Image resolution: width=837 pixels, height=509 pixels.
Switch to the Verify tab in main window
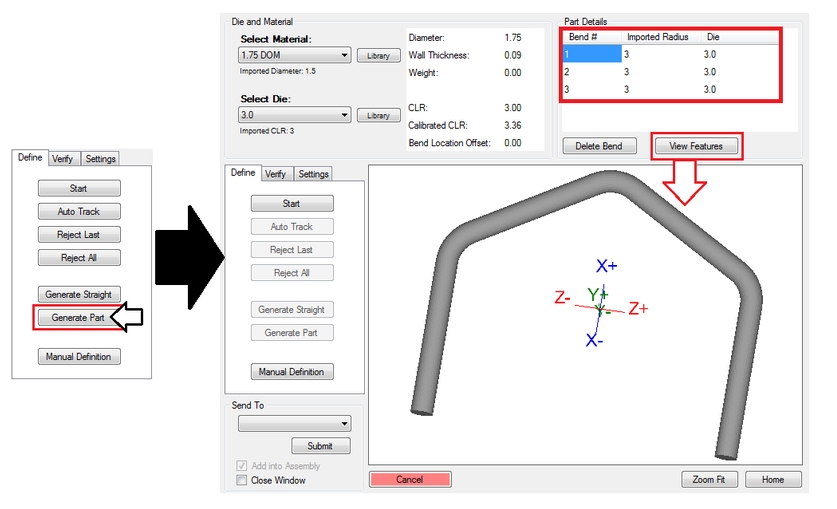pos(275,174)
